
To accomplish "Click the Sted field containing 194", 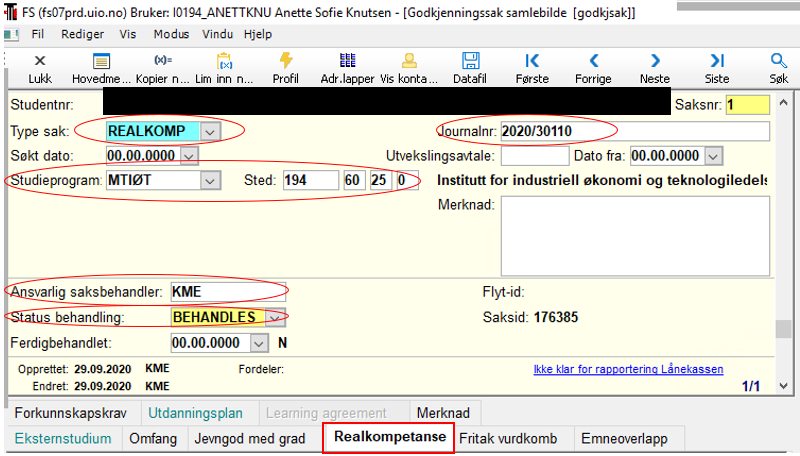I will (x=311, y=181).
